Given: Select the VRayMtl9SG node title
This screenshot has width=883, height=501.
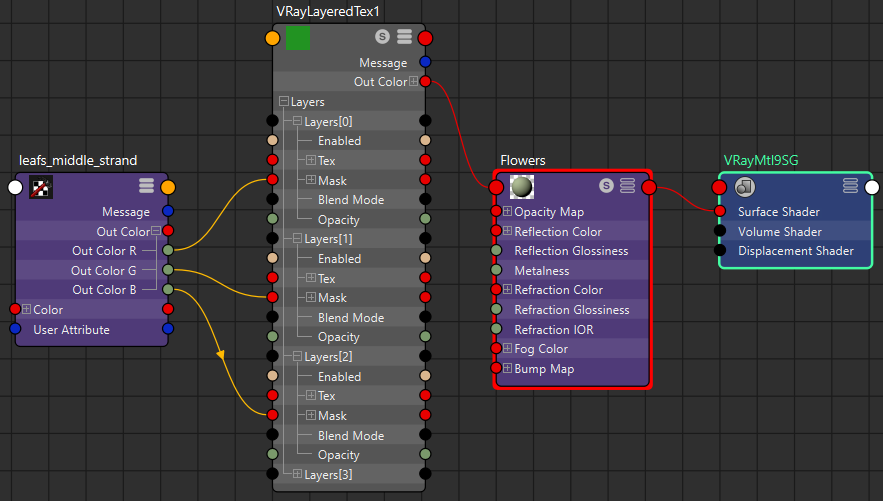Looking at the screenshot, I should 761,160.
